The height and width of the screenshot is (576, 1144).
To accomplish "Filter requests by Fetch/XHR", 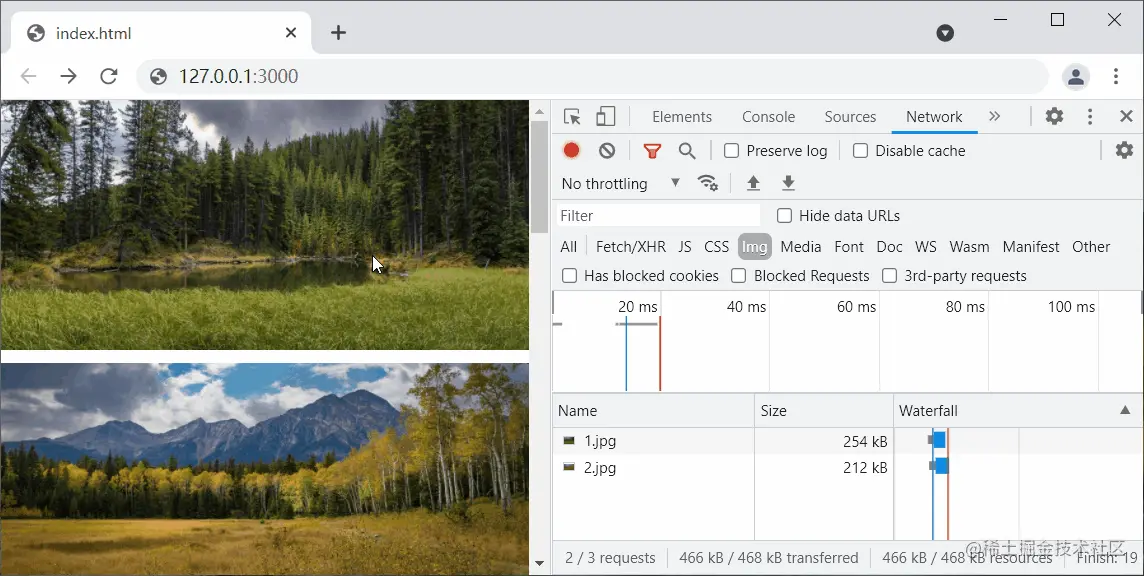I will pyautogui.click(x=630, y=247).
